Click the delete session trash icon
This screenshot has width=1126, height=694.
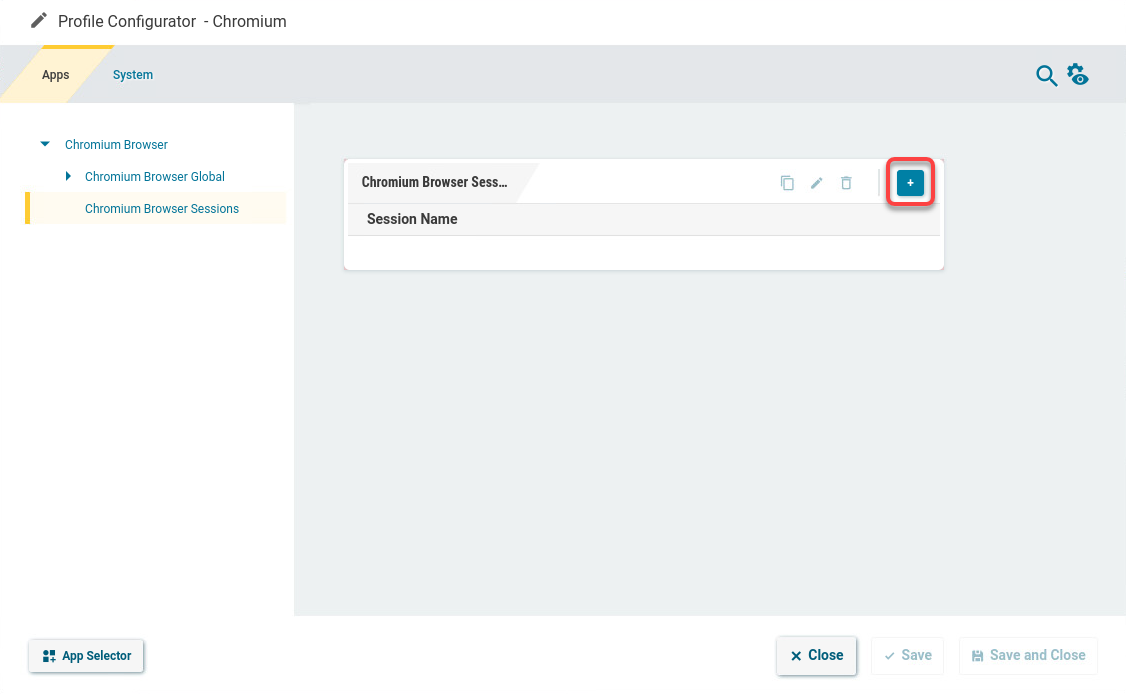point(846,183)
